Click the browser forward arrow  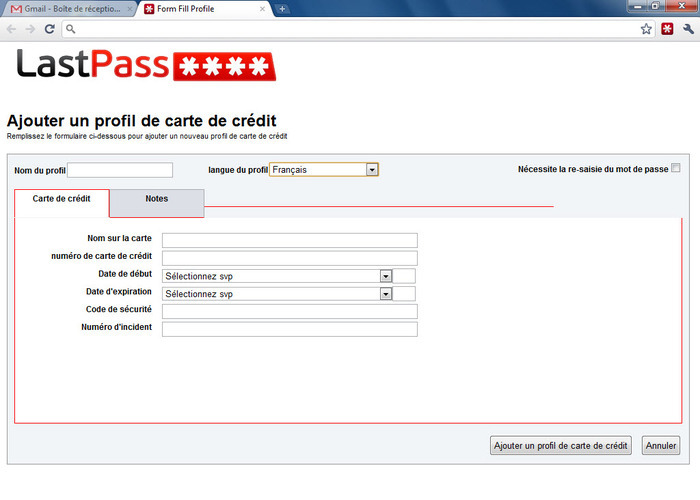(x=30, y=29)
